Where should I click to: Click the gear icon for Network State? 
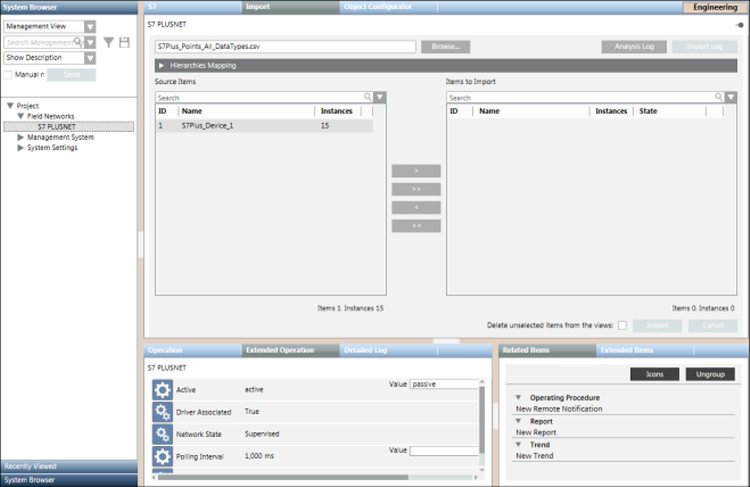162,434
